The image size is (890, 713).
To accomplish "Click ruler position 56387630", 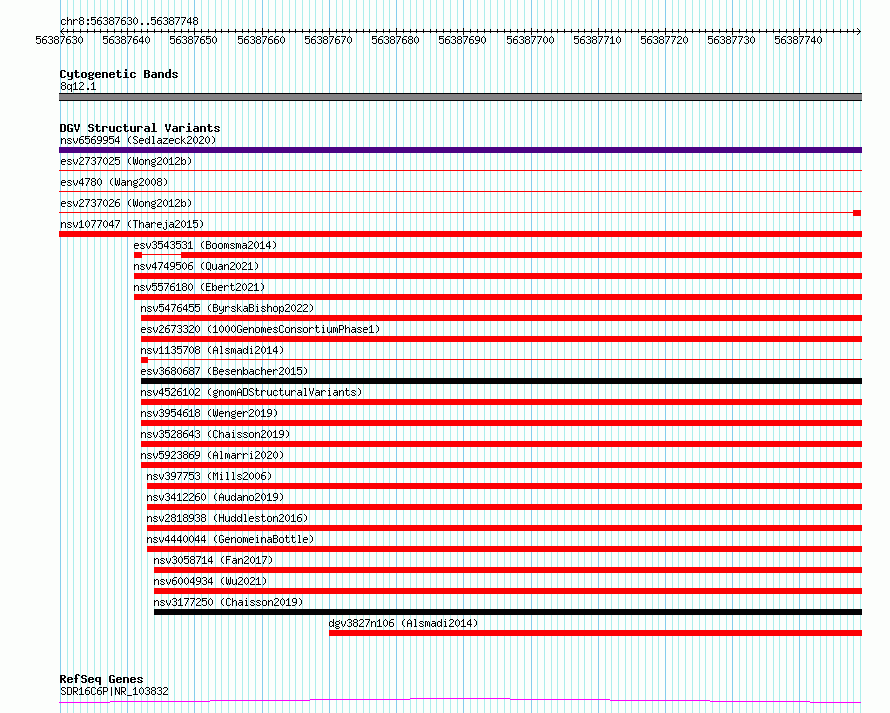I will (59, 40).
